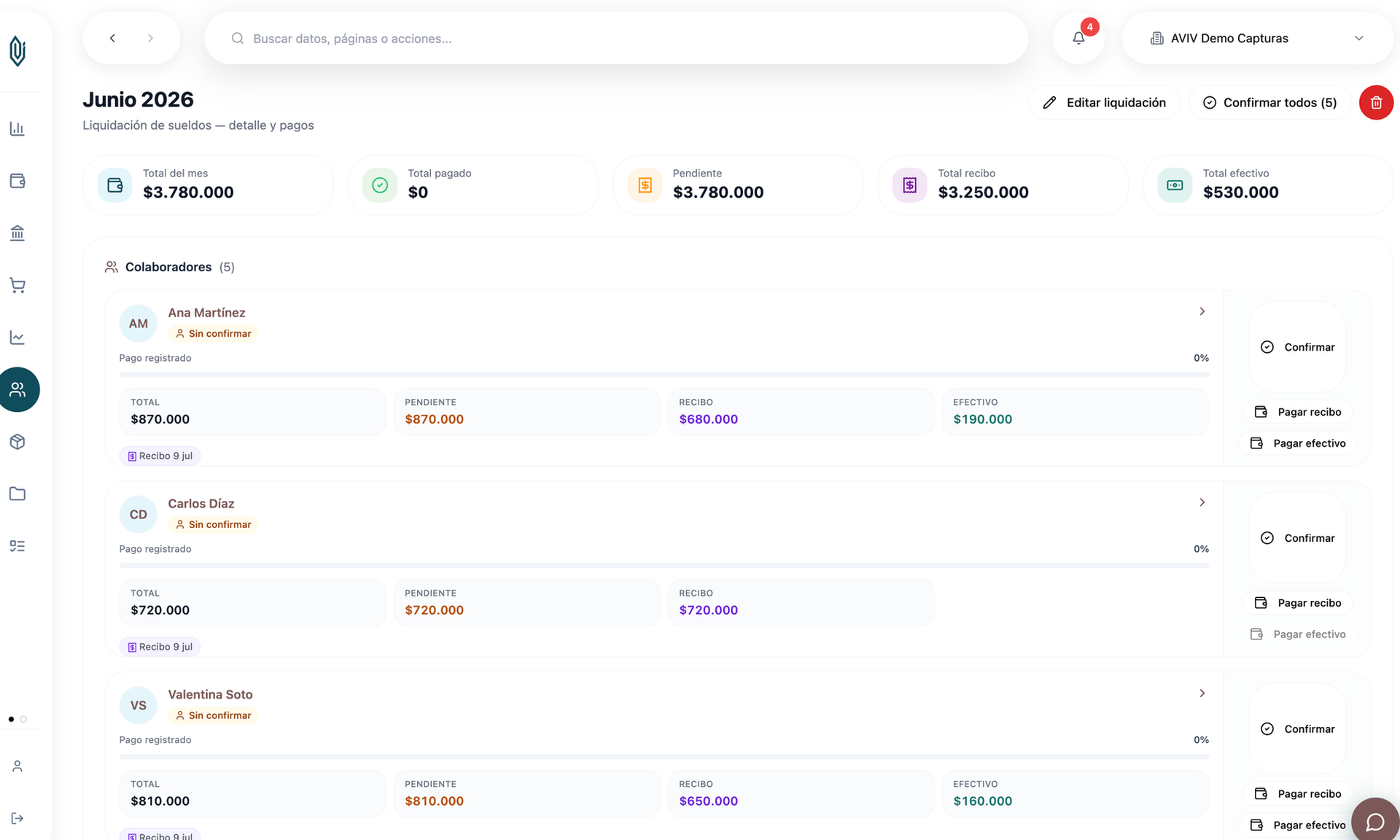Confirm Carlos Díaz's payroll entry

pyautogui.click(x=1297, y=538)
